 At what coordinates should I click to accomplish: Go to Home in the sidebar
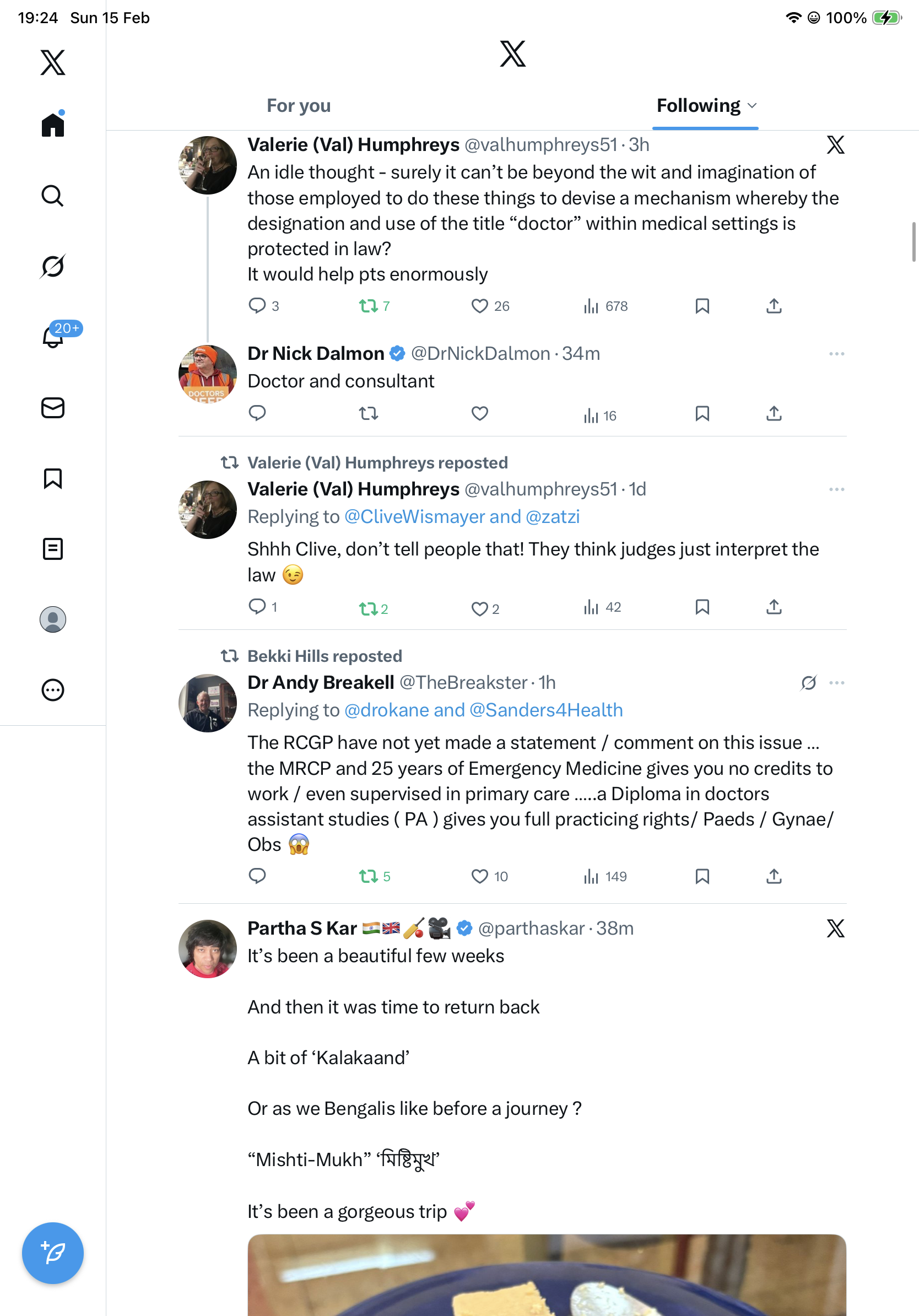(53, 125)
